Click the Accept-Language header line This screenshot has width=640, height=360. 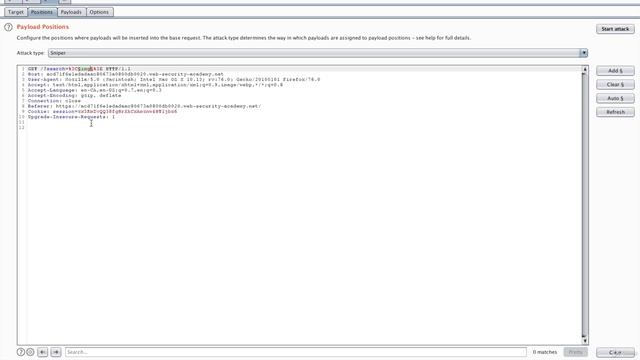tap(95, 90)
